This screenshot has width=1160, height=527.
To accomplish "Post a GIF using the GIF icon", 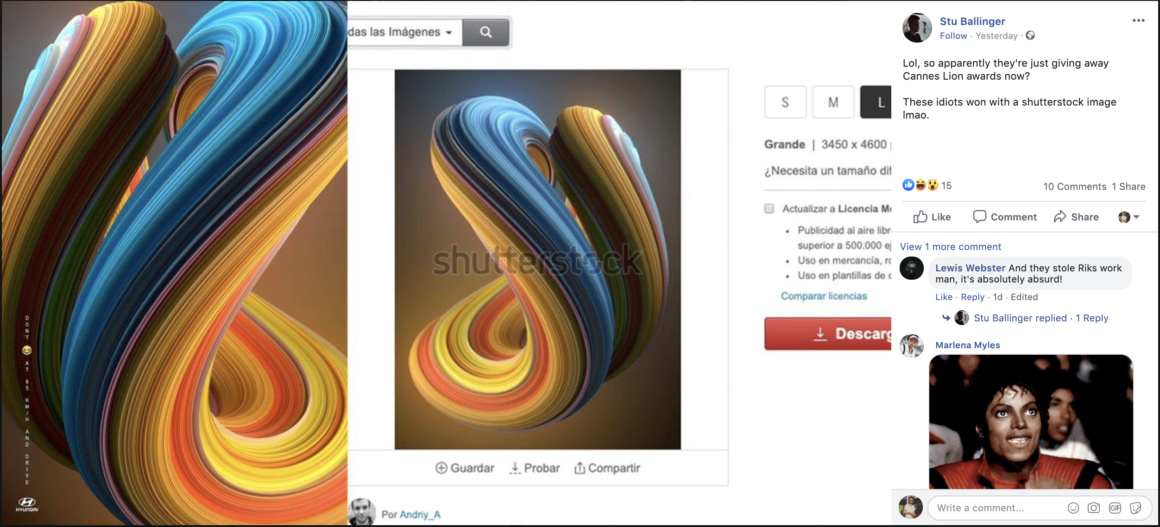I will 1114,508.
